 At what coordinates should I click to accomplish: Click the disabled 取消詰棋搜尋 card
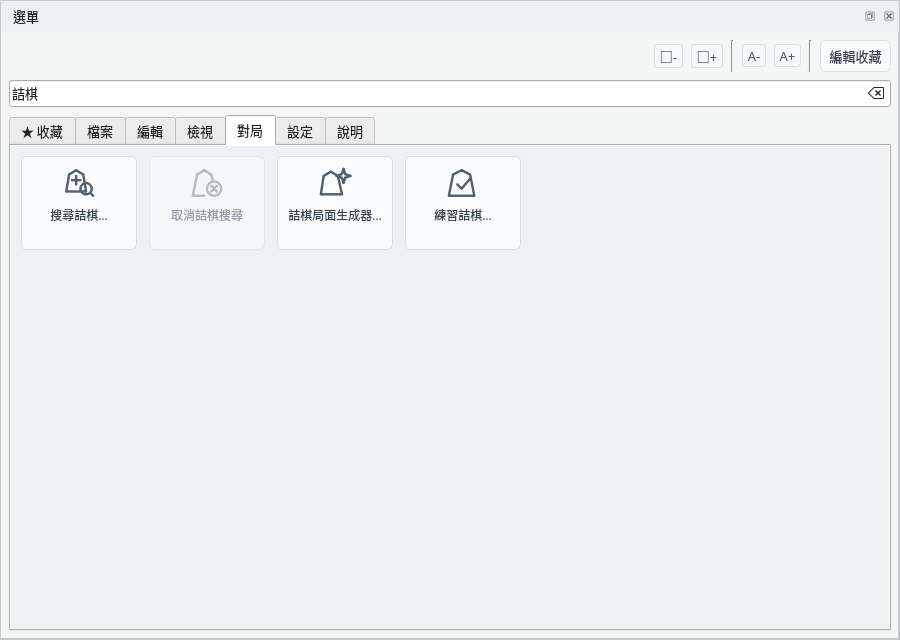207,203
